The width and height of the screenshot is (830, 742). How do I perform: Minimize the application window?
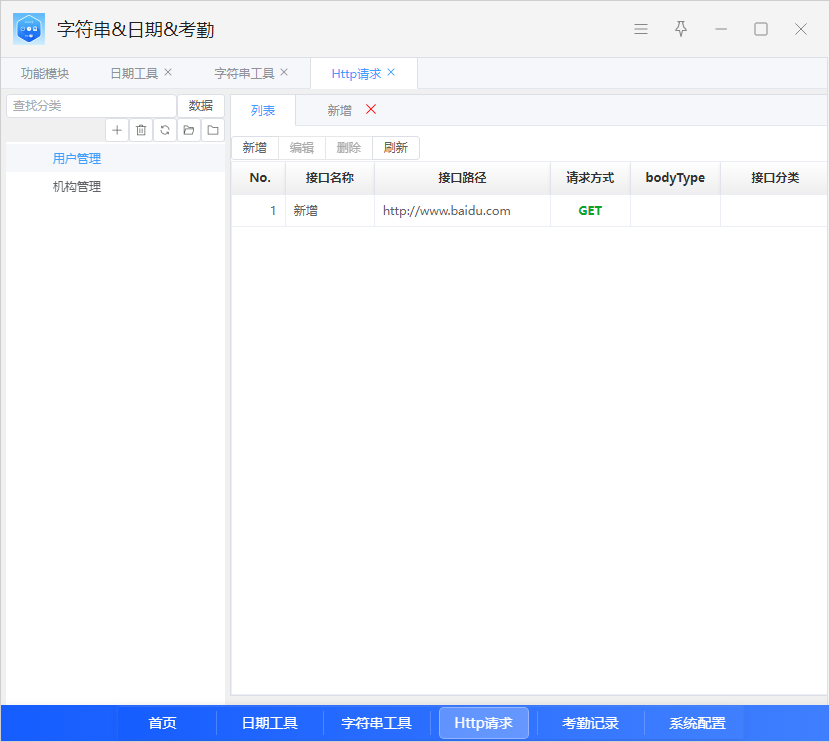pyautogui.click(x=721, y=29)
